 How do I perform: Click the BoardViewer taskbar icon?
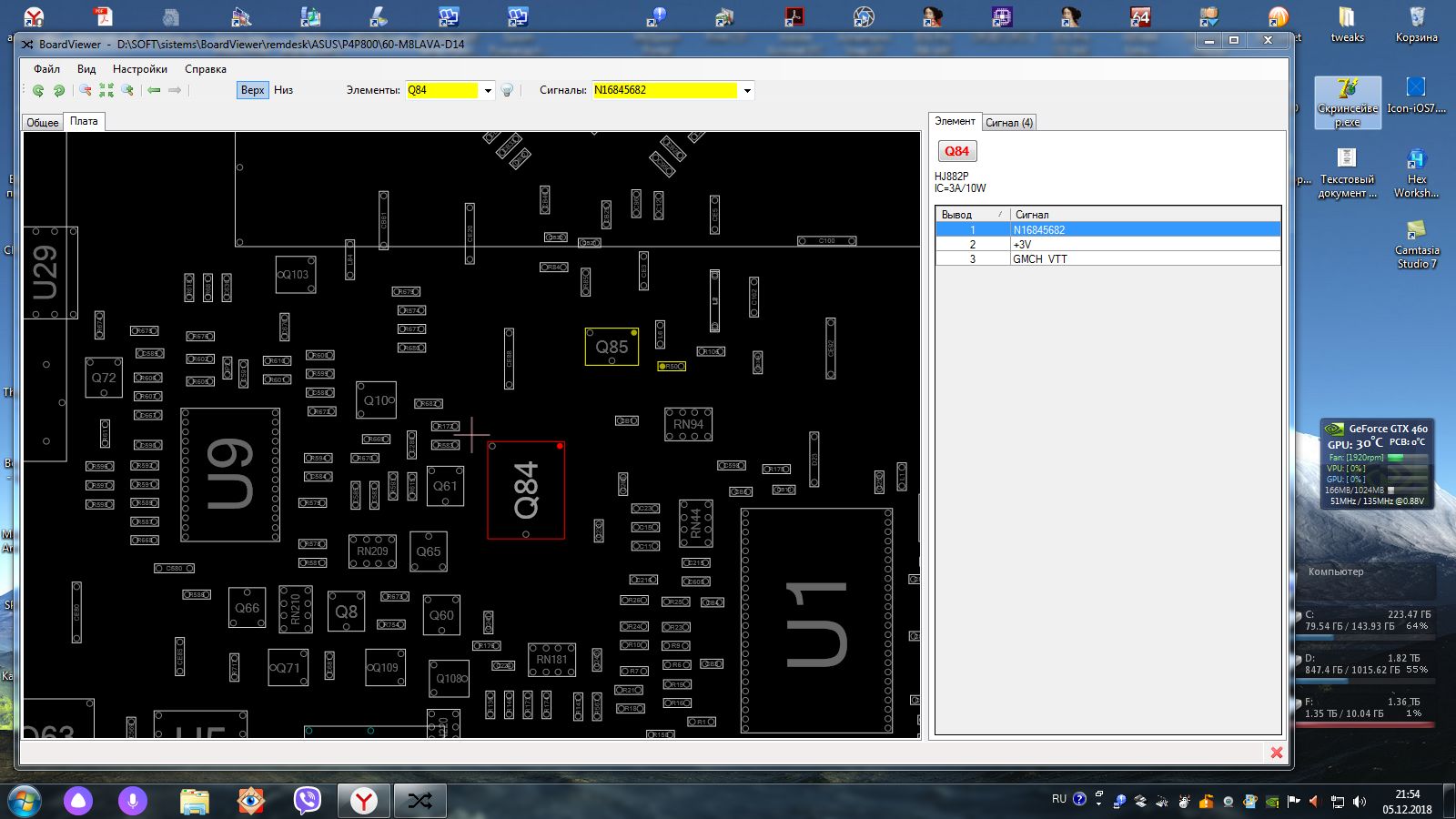[x=420, y=801]
